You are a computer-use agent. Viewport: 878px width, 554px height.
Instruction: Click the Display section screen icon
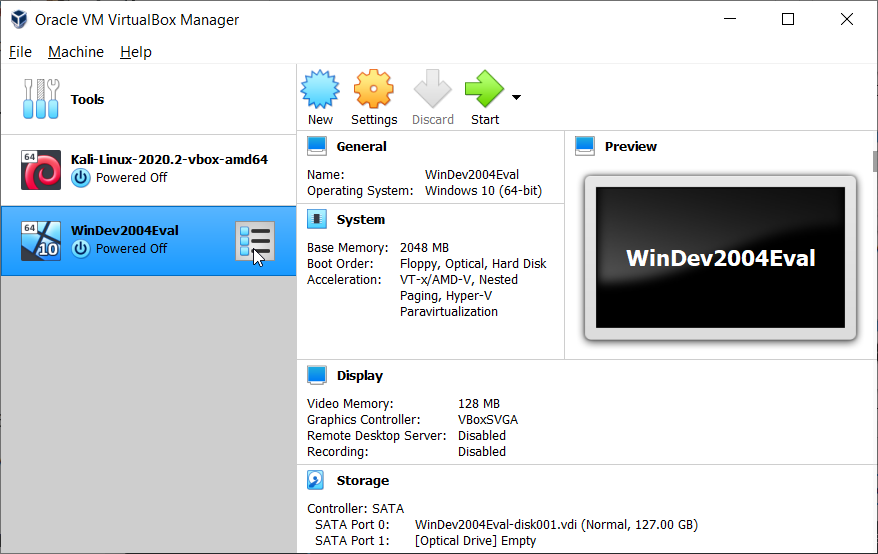tap(317, 375)
